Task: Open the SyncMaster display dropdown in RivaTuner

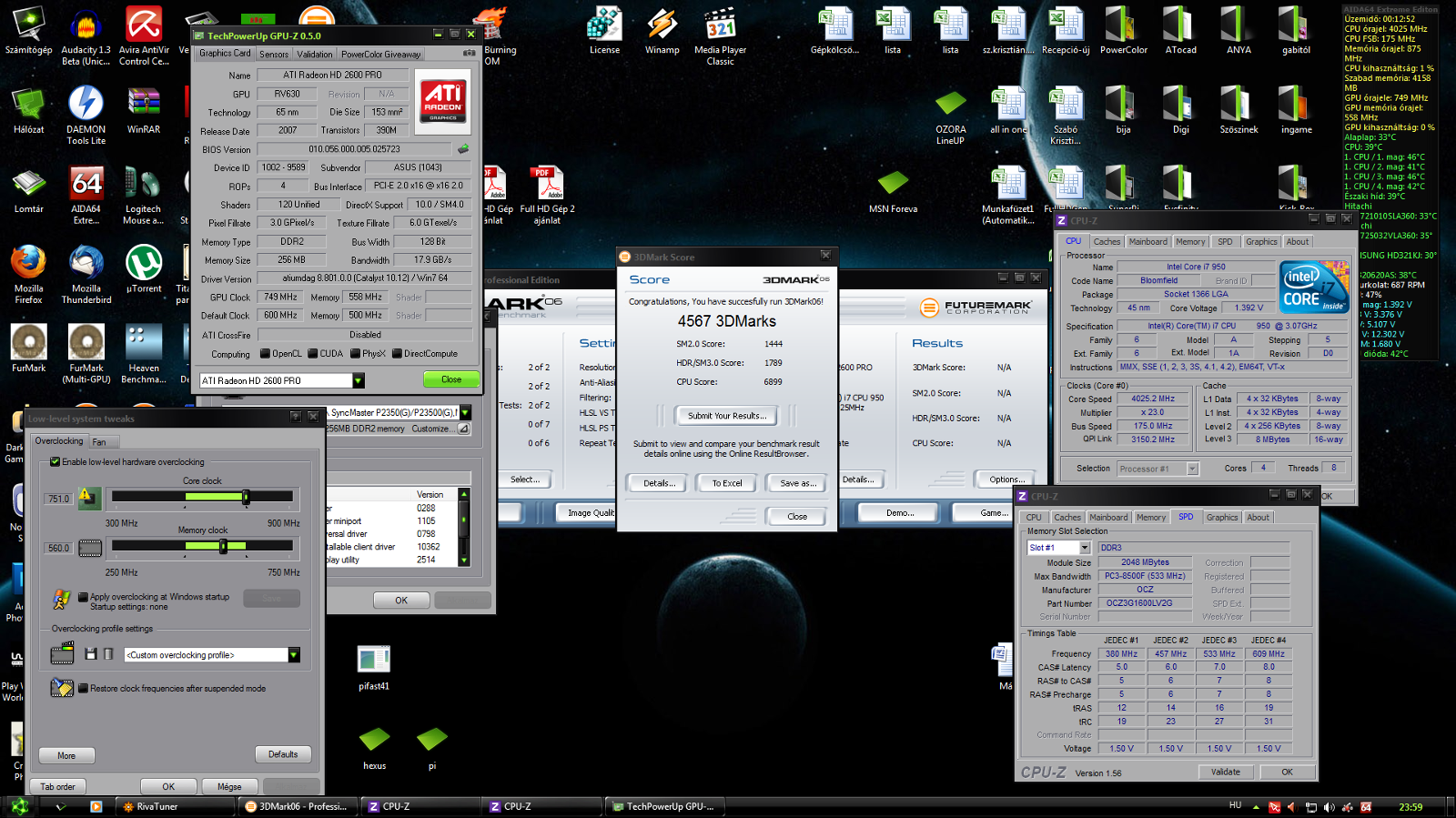Action: coord(465,412)
